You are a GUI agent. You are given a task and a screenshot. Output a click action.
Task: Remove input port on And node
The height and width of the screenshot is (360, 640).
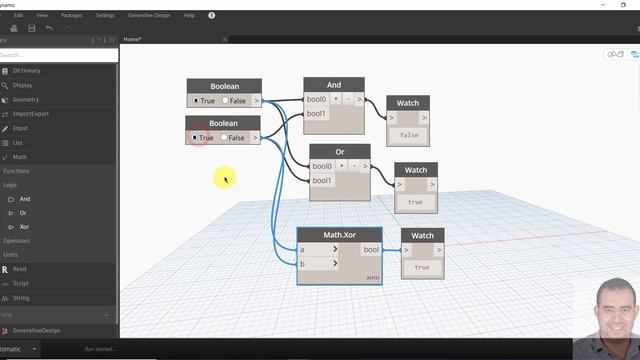point(348,99)
